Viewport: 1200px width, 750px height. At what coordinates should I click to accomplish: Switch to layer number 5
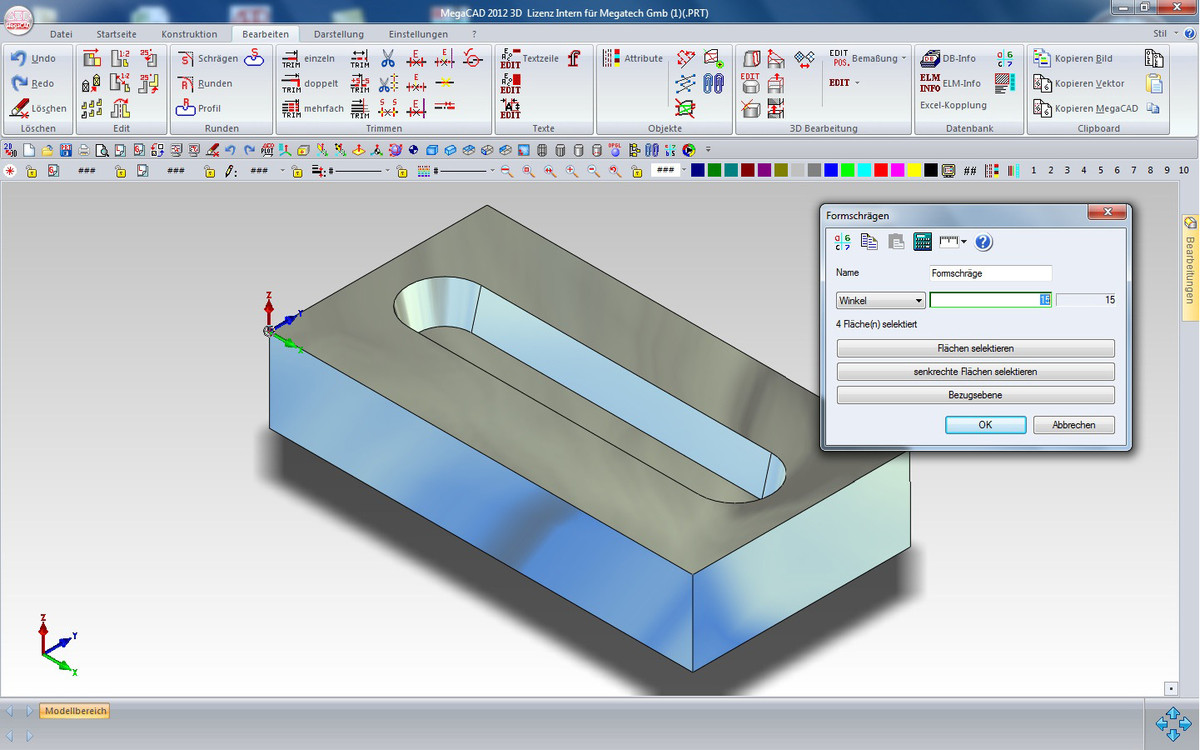pyautogui.click(x=1102, y=171)
